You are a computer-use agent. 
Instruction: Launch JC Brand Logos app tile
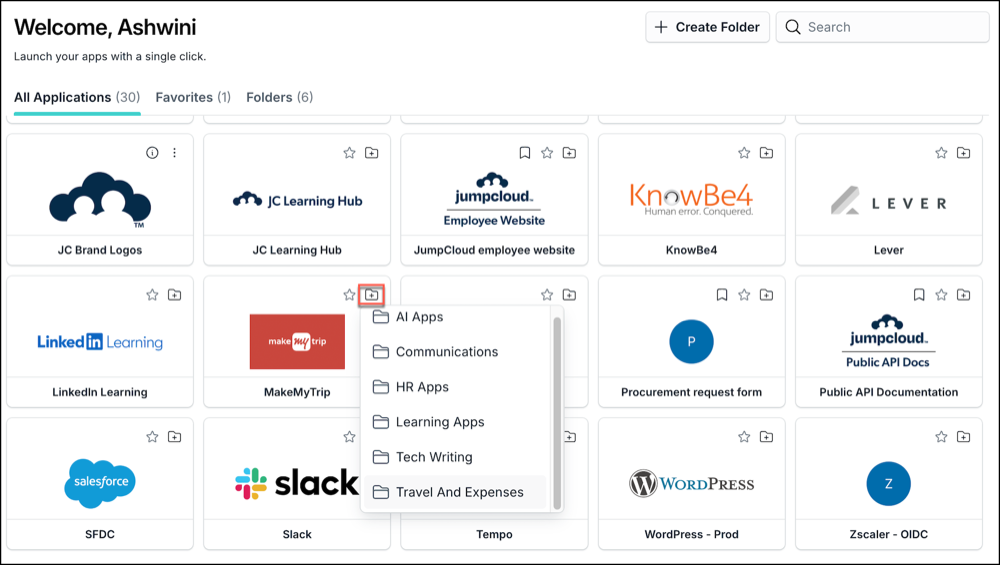(100, 200)
